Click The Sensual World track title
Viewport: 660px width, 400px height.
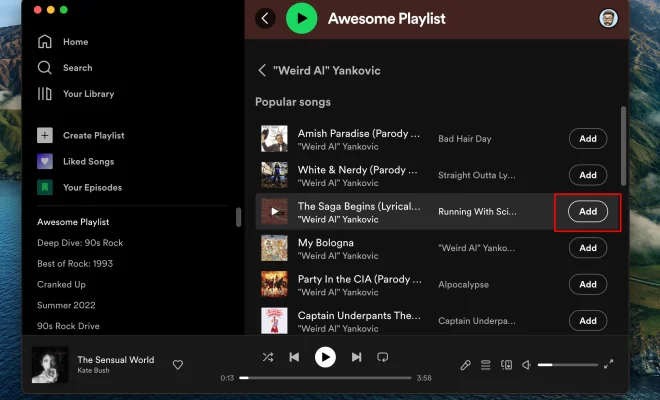[x=116, y=360]
